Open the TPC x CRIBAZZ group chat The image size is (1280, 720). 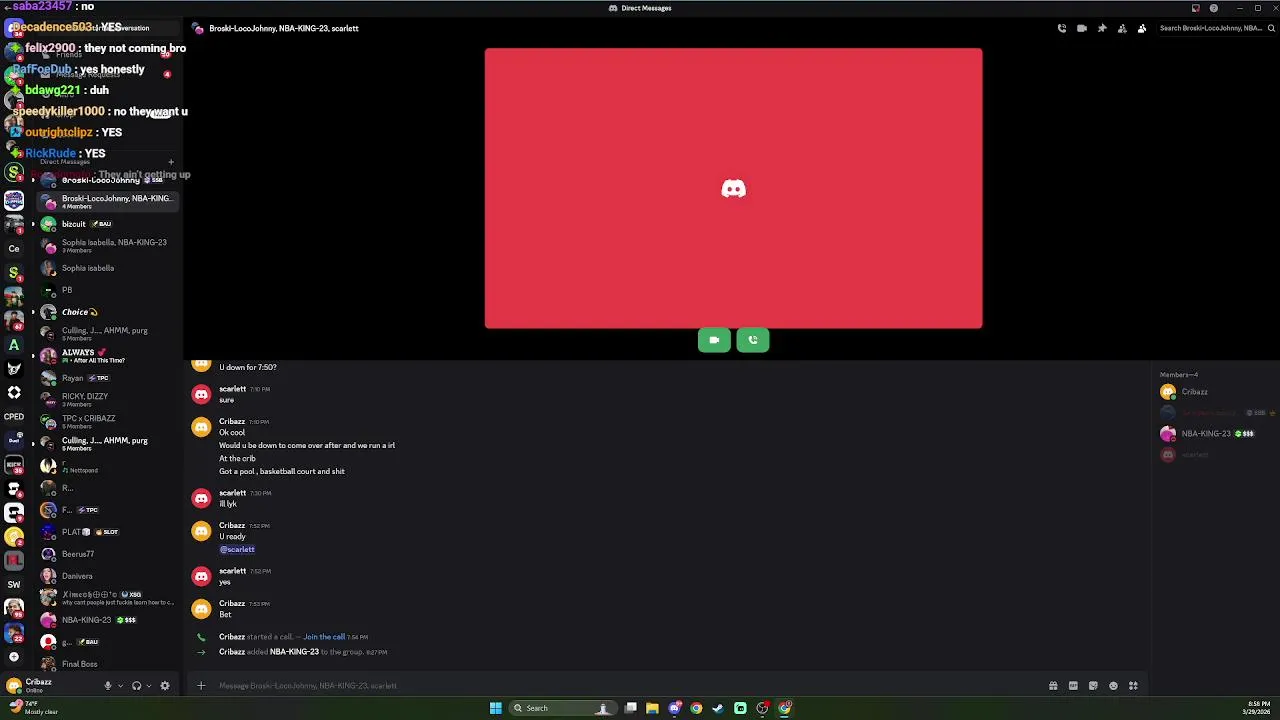(x=108, y=422)
